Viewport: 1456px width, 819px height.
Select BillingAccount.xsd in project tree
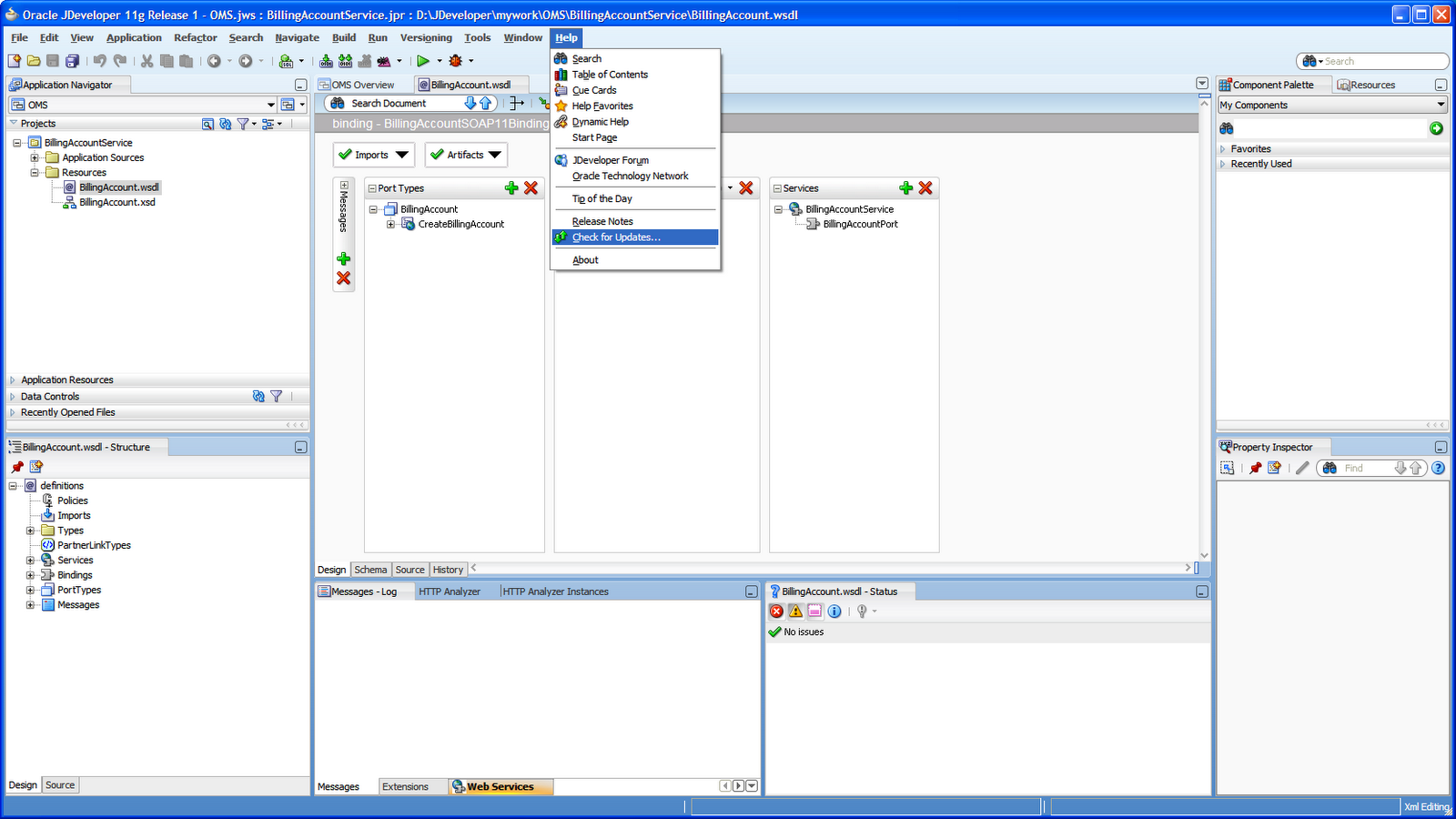click(117, 202)
